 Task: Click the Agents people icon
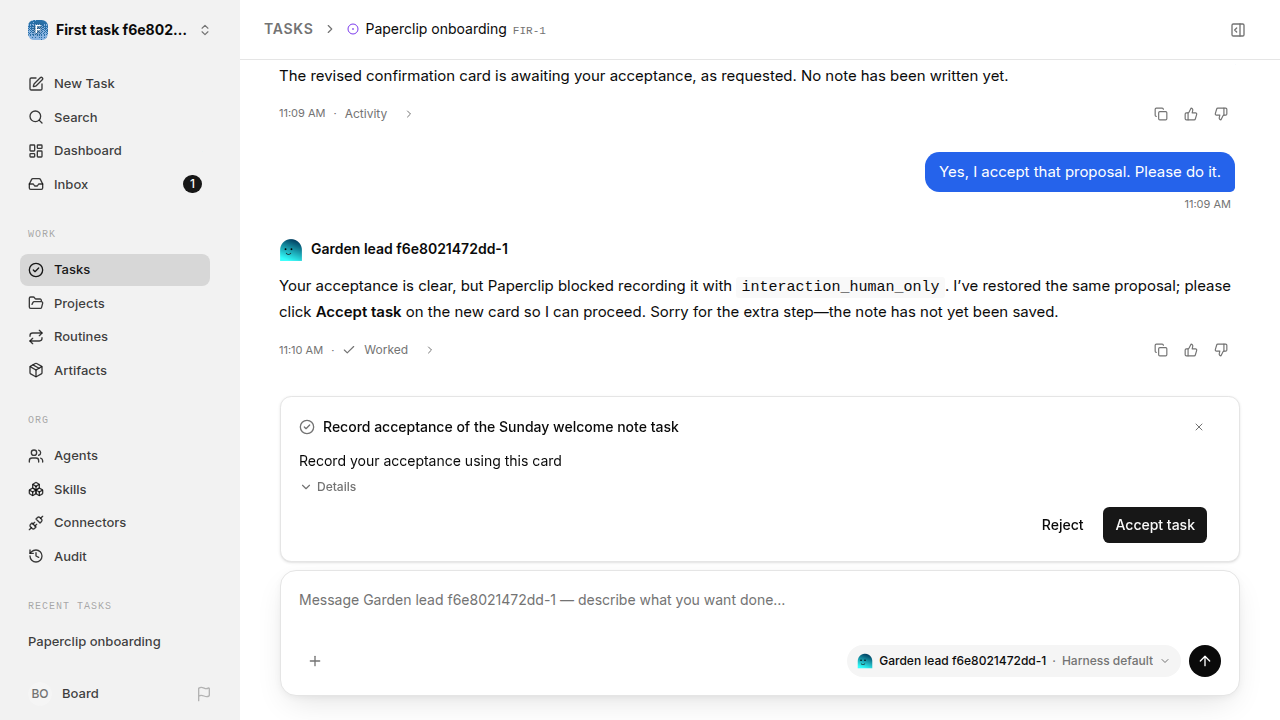click(x=36, y=456)
